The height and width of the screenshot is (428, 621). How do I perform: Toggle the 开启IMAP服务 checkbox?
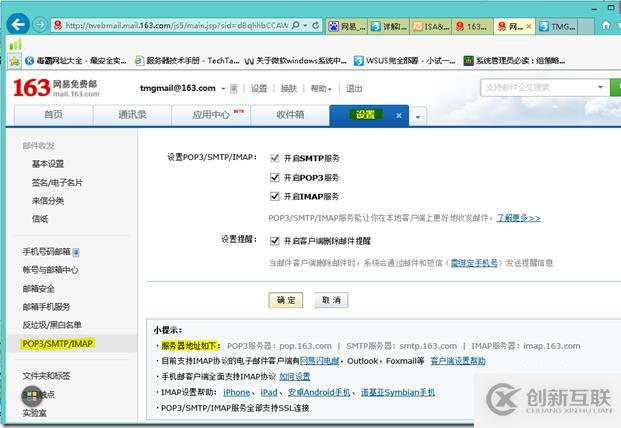tap(274, 196)
